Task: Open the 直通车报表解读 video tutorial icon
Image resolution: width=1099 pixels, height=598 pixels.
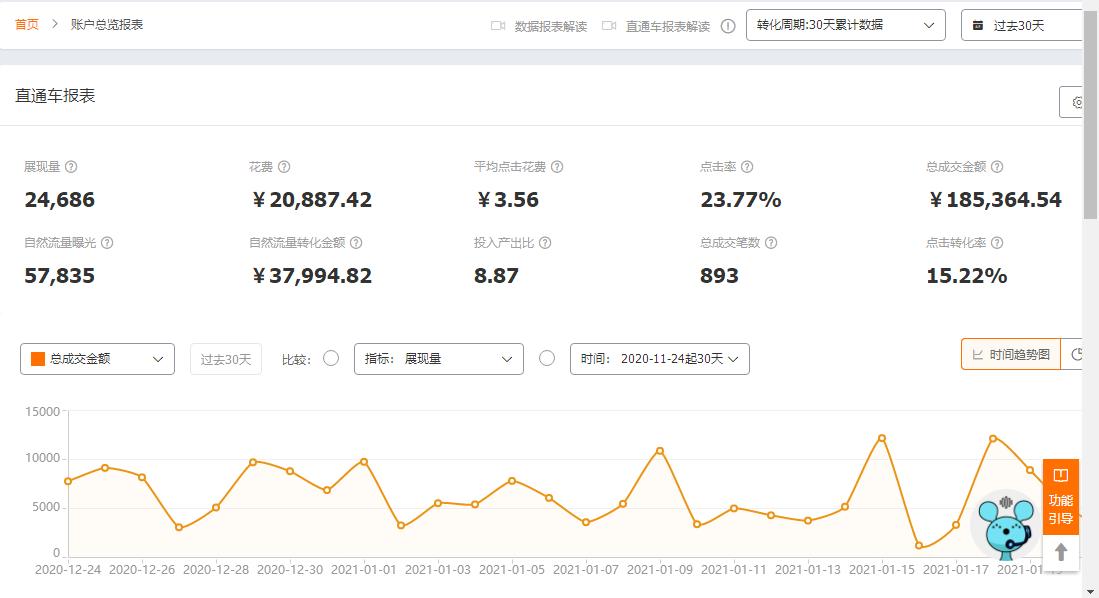Action: pyautogui.click(x=609, y=26)
